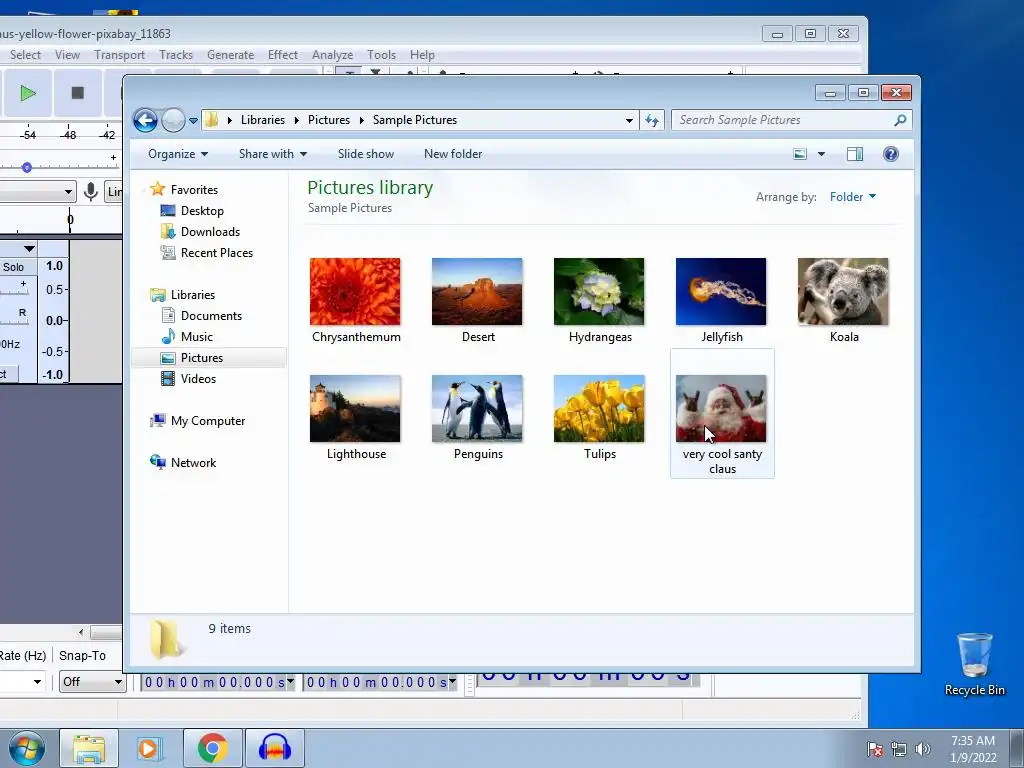
Task: Click New folder button
Action: (x=453, y=154)
